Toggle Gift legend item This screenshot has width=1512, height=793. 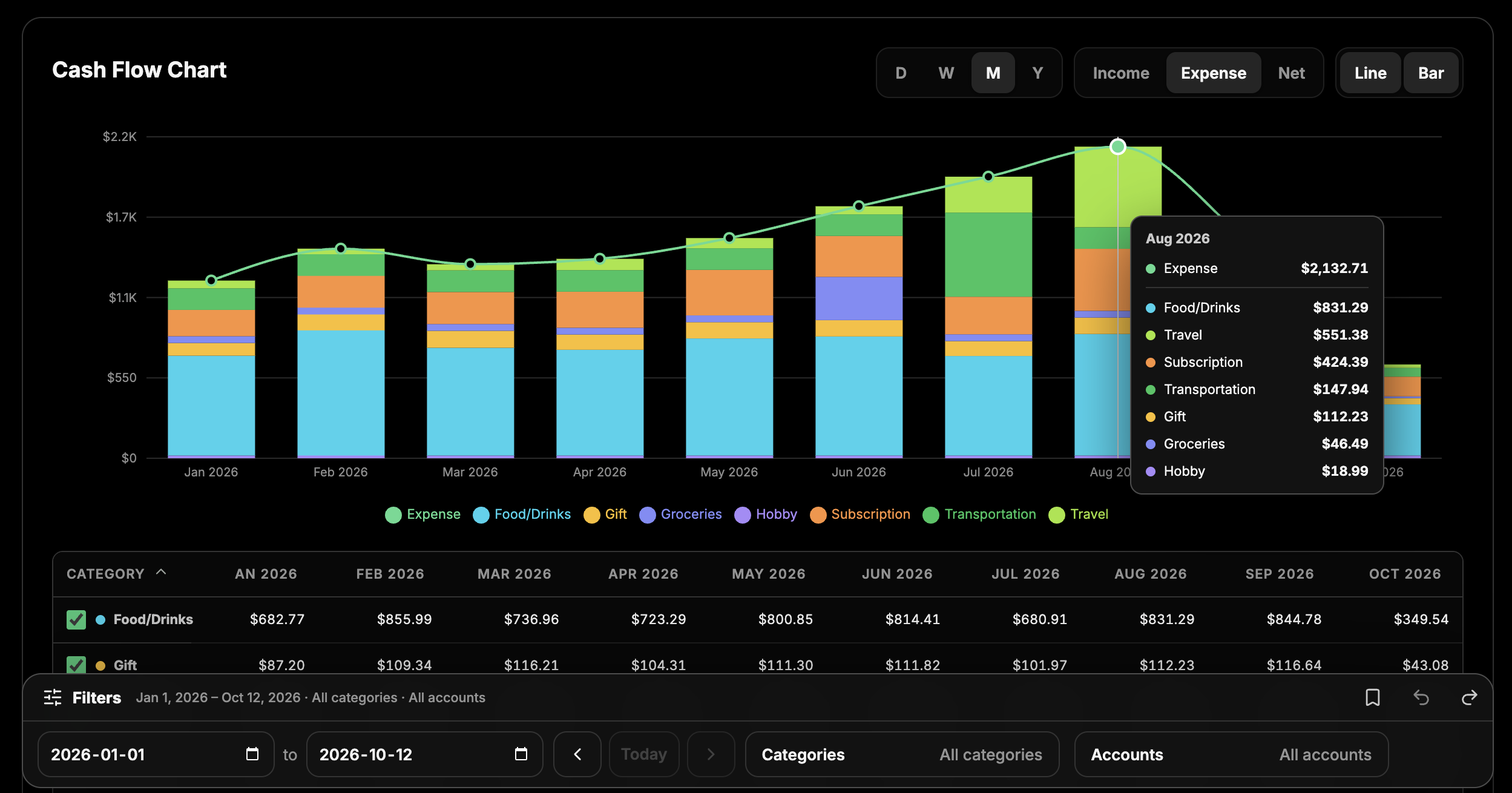605,515
